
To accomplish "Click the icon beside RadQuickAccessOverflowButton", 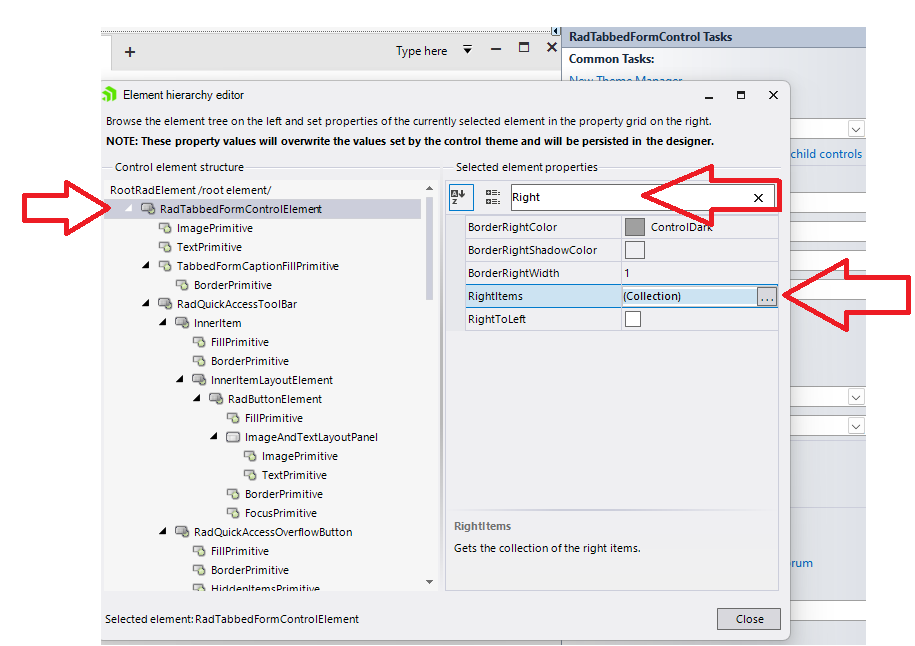I will click(x=182, y=532).
